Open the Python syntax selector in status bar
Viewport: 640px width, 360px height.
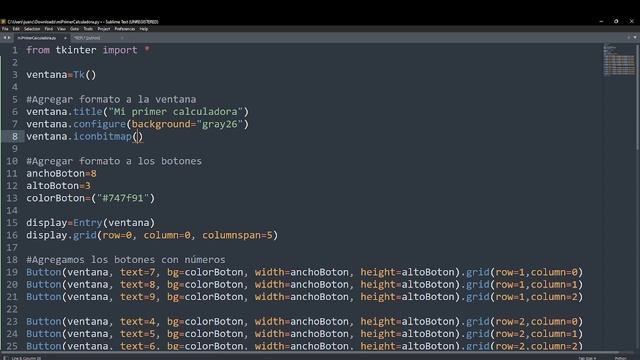point(620,358)
